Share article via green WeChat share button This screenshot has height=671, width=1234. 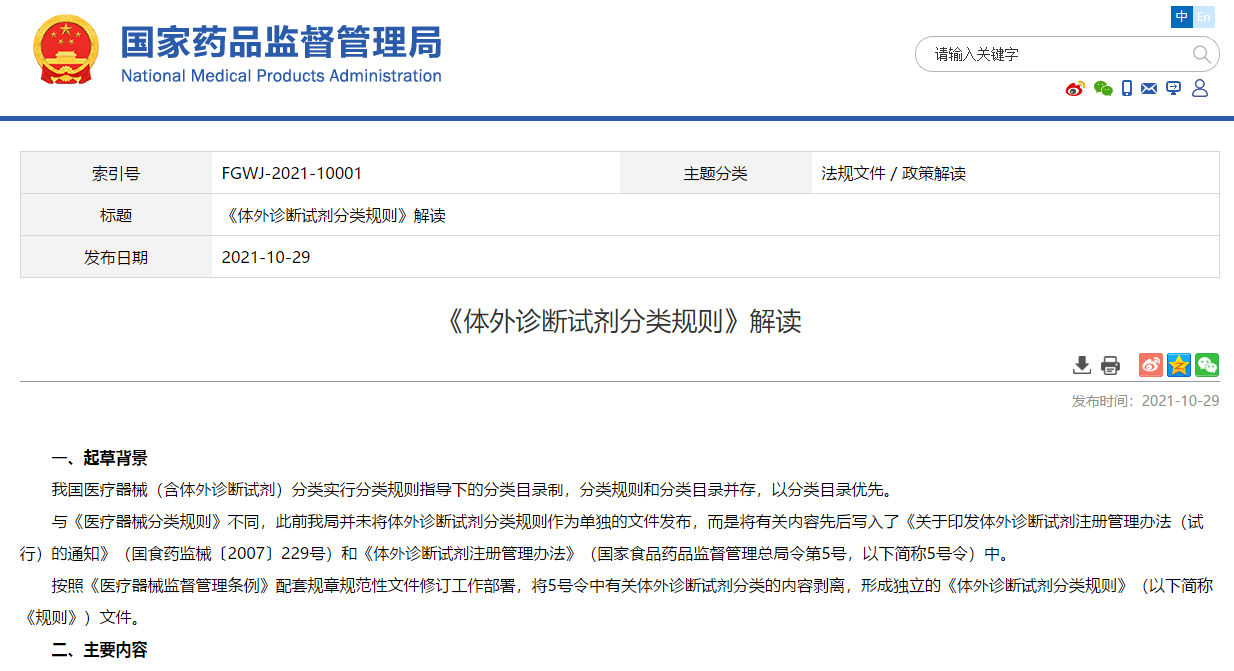click(1207, 365)
